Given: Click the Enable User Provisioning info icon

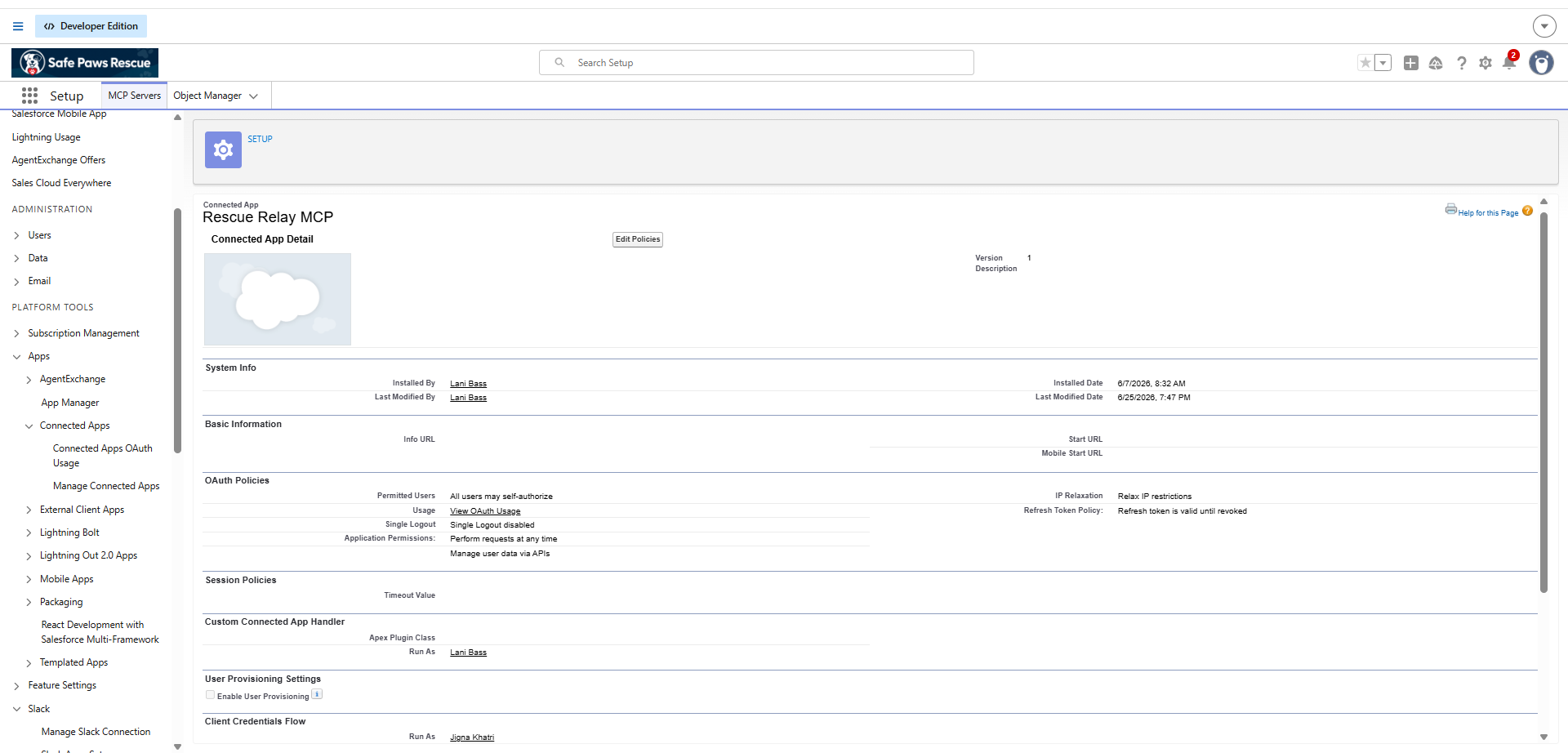Looking at the screenshot, I should (317, 694).
